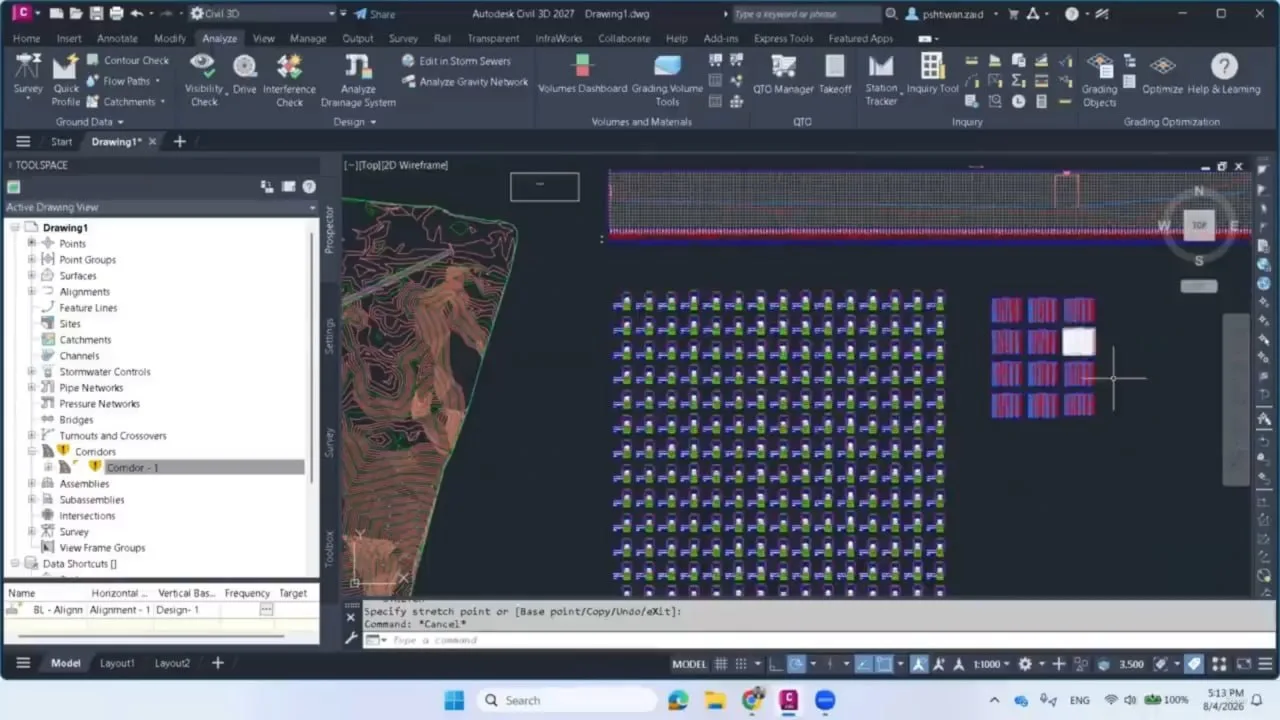Click the Civil 3D icon in the taskbar

click(789, 700)
